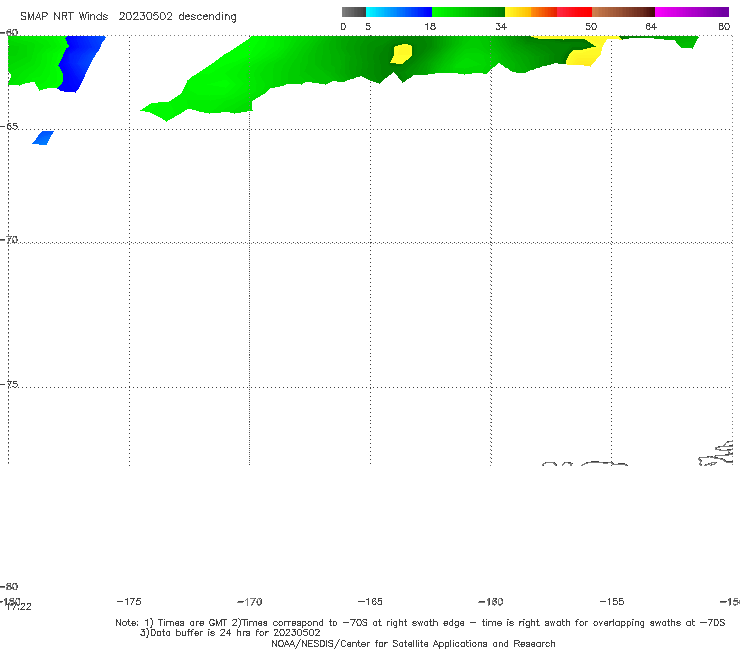The height and width of the screenshot is (650, 740).
Task: Click the color scale label '18'
Action: [x=430, y=27]
